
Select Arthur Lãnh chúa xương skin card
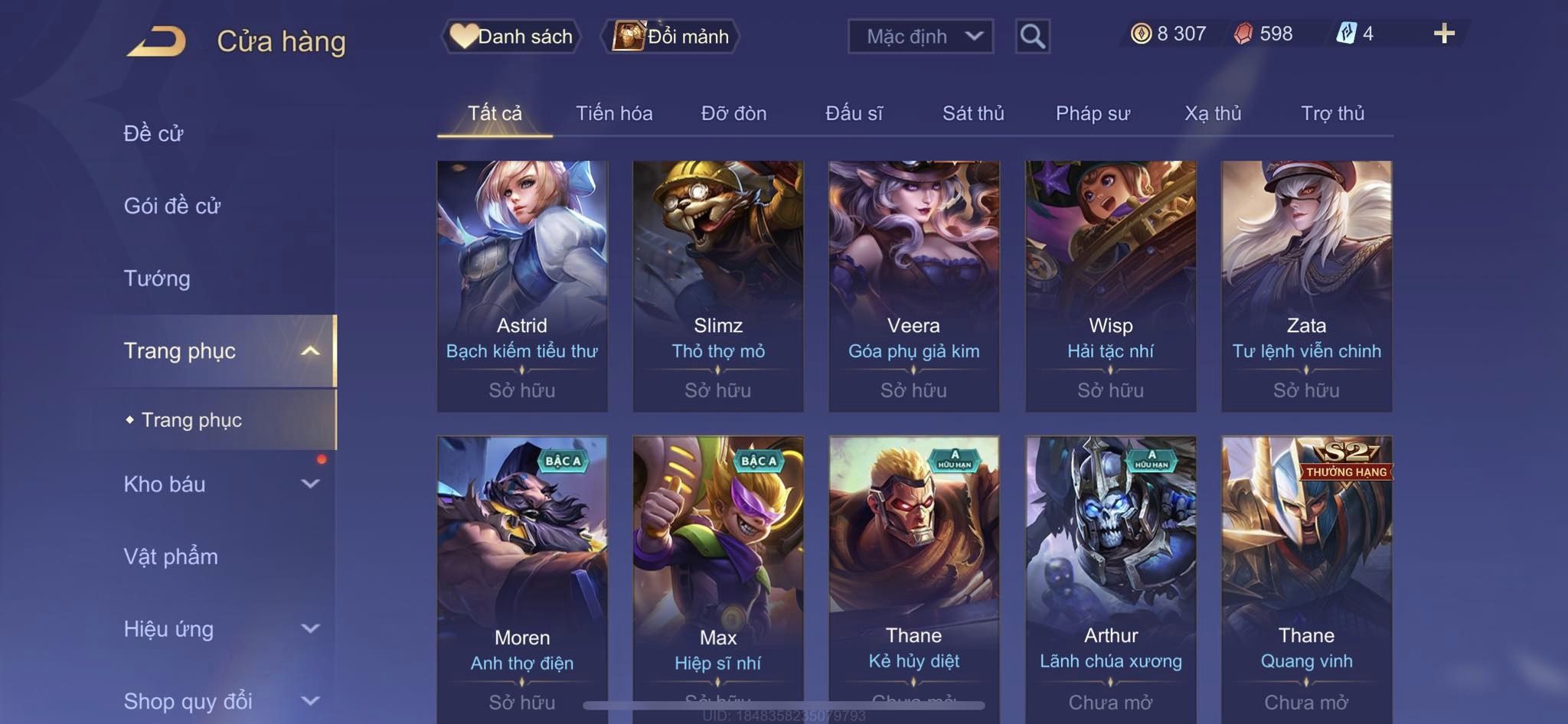click(1110, 579)
